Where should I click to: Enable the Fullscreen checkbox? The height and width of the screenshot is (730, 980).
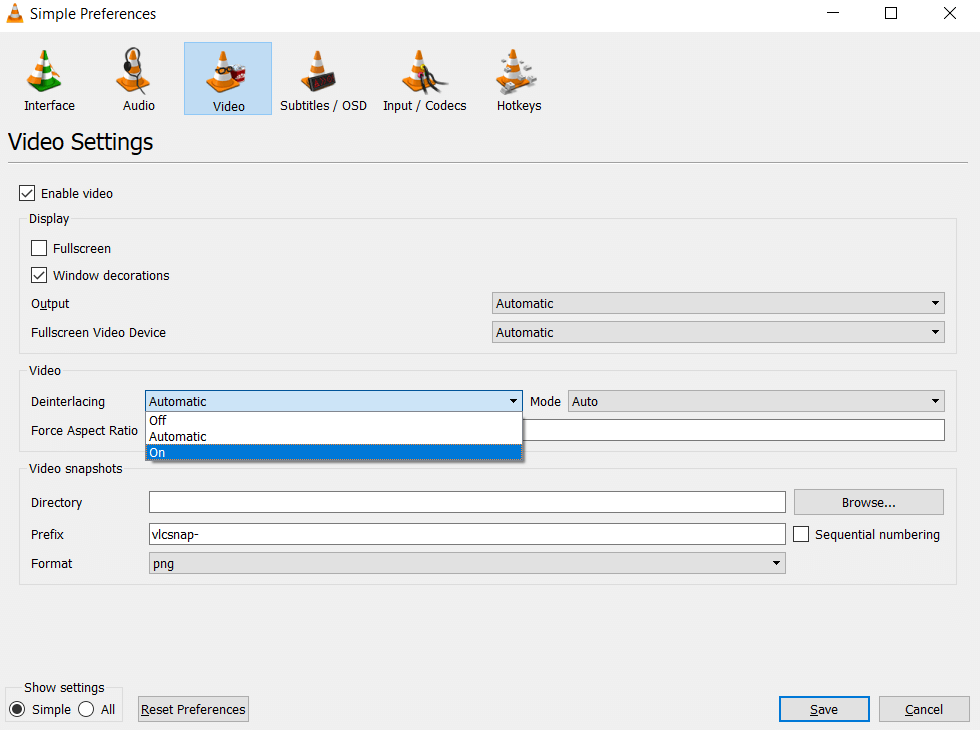(39, 248)
